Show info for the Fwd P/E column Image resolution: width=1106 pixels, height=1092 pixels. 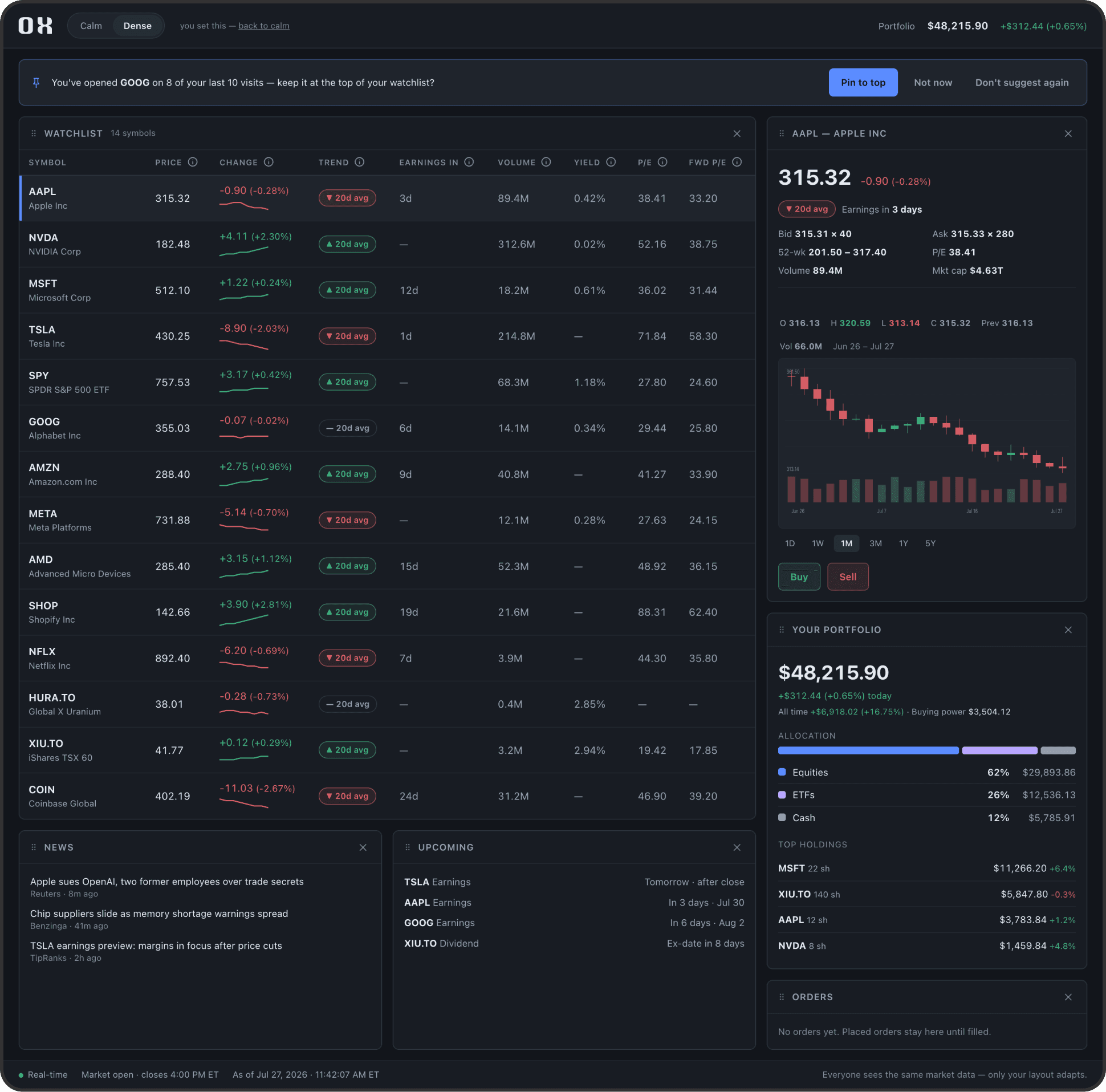pos(737,162)
